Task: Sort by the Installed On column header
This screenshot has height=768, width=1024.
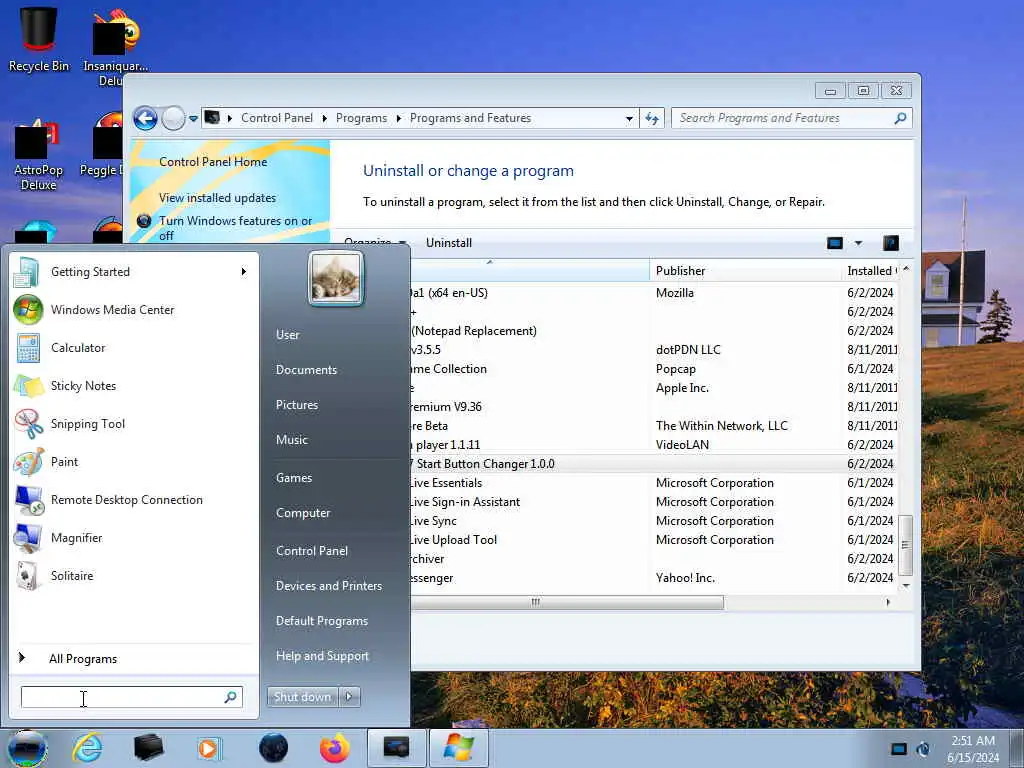Action: 870,270
